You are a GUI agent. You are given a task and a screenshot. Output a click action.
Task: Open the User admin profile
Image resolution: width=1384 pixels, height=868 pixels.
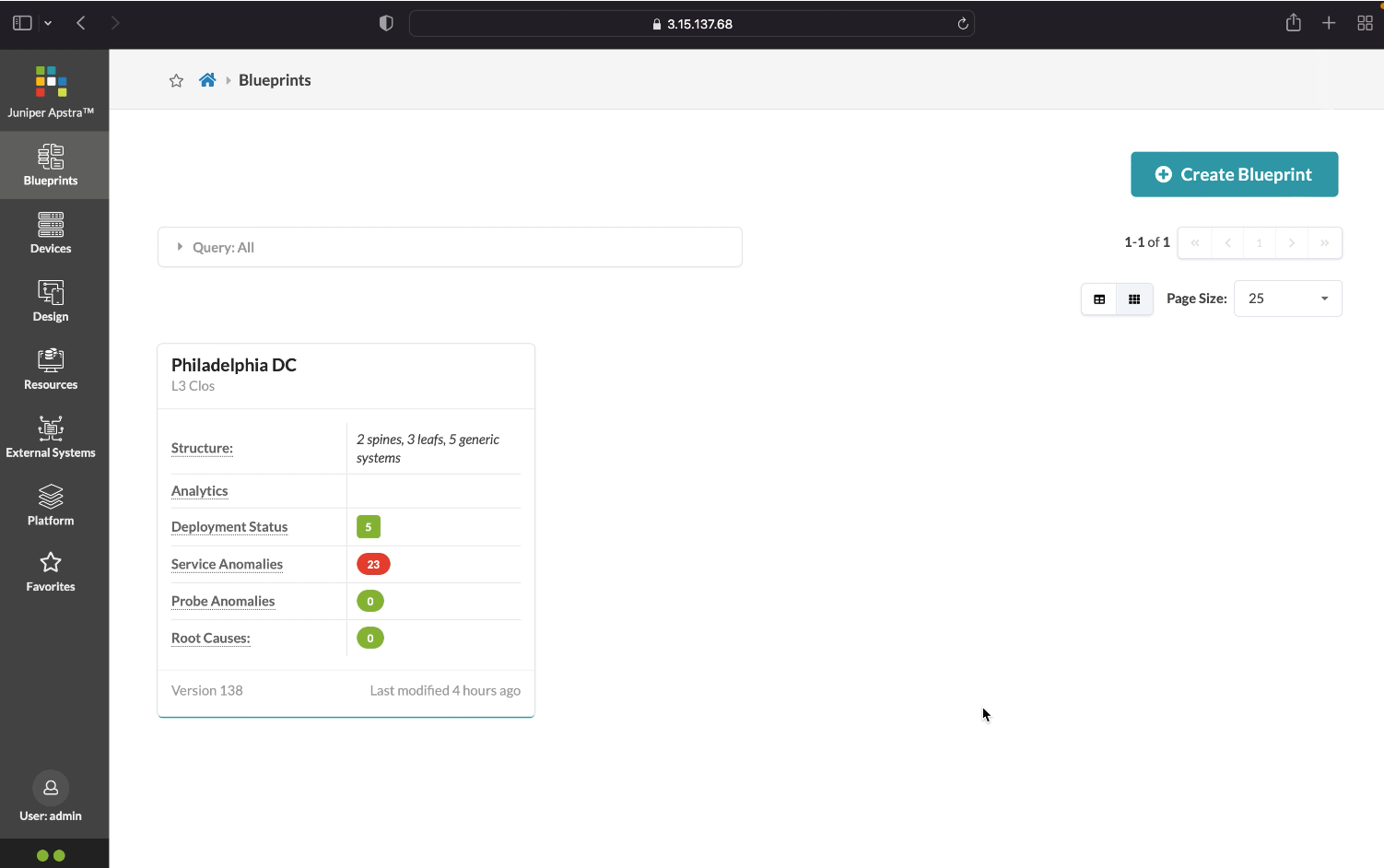pos(51,797)
